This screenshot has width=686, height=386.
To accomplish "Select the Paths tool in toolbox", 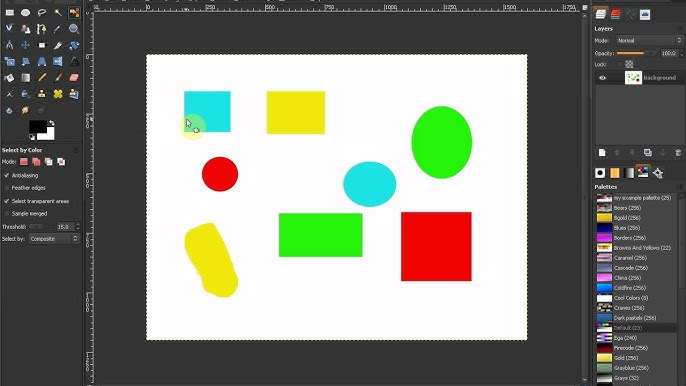I will pos(42,29).
